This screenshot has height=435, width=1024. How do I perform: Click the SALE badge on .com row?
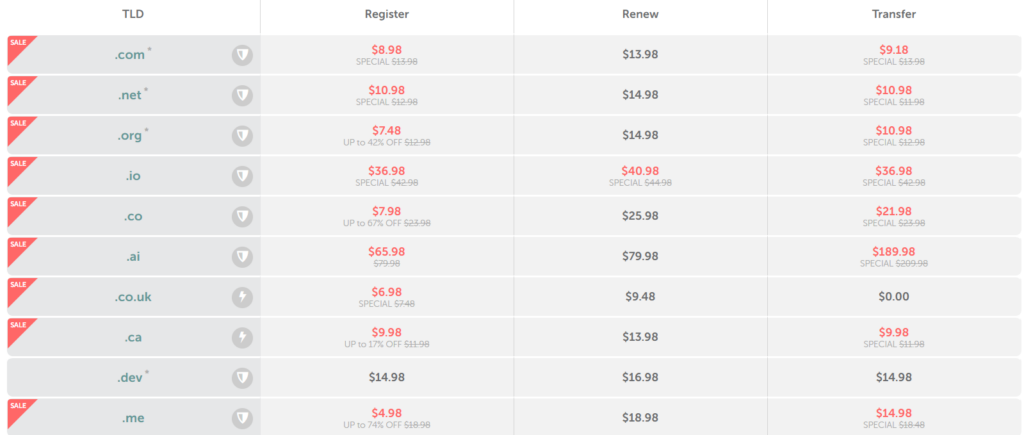18,46
